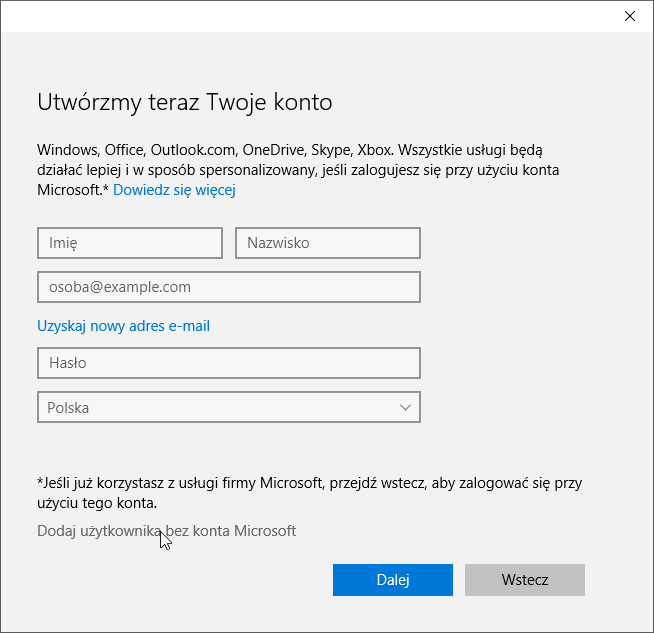The height and width of the screenshot is (633, 654).
Task: Activate the Hasło password field
Action: [x=229, y=363]
